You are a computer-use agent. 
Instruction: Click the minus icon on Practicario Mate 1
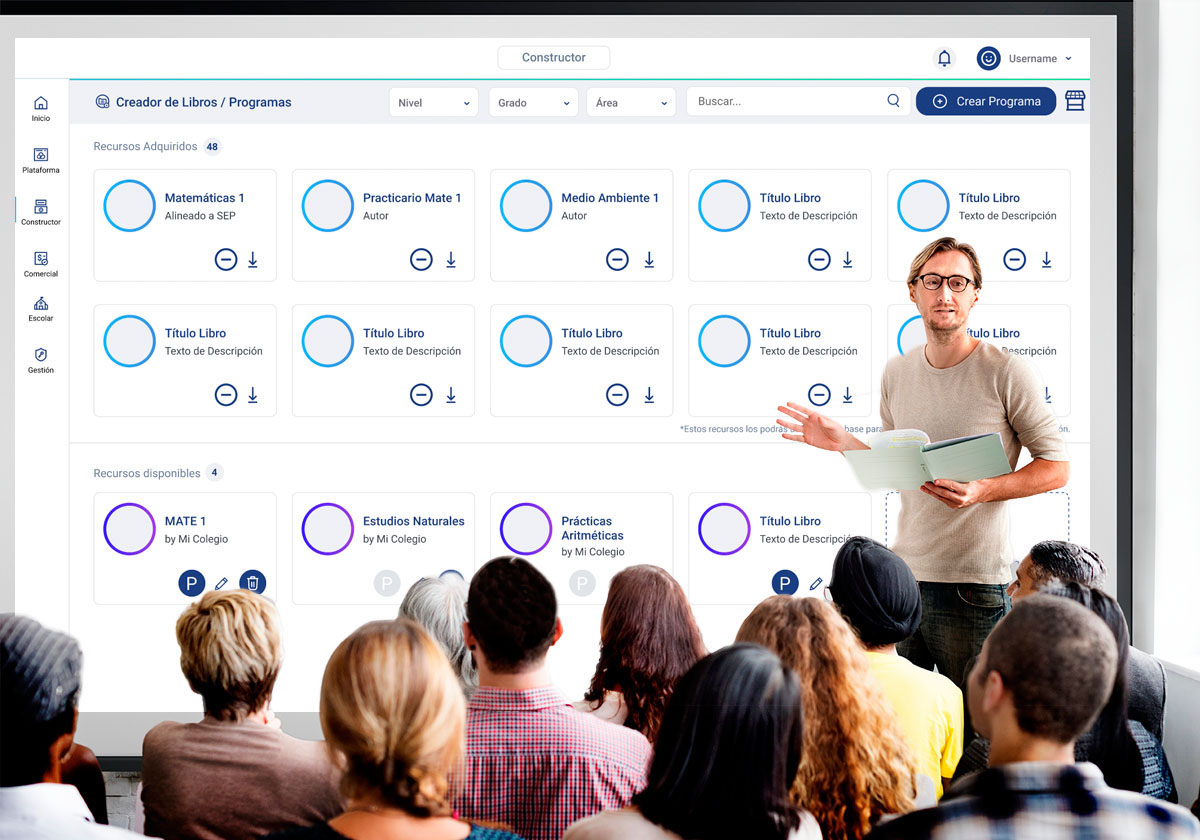click(x=422, y=260)
